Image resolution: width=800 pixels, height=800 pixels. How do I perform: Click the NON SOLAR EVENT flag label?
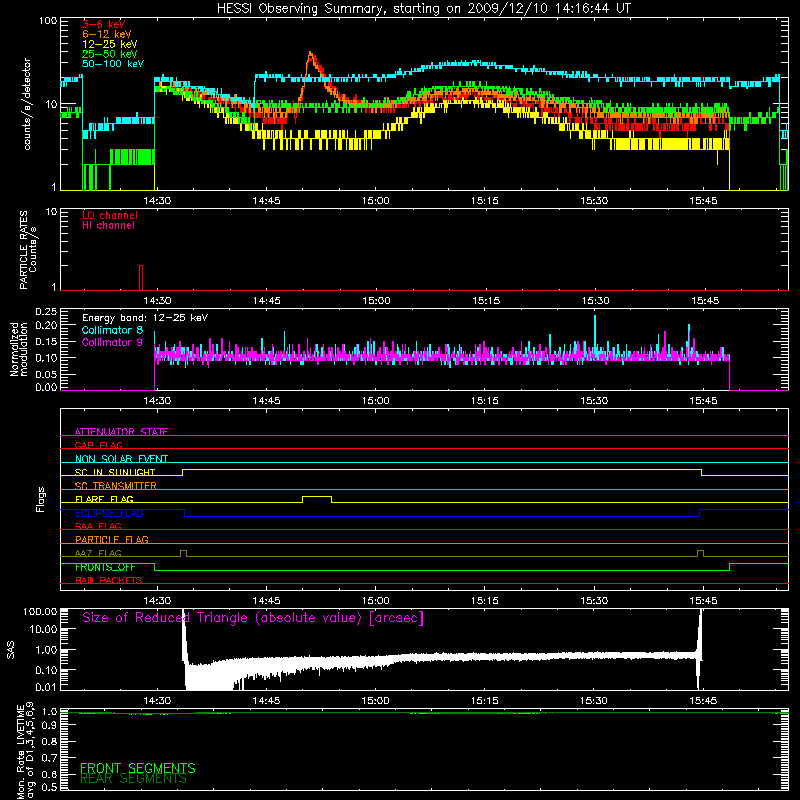click(121, 459)
